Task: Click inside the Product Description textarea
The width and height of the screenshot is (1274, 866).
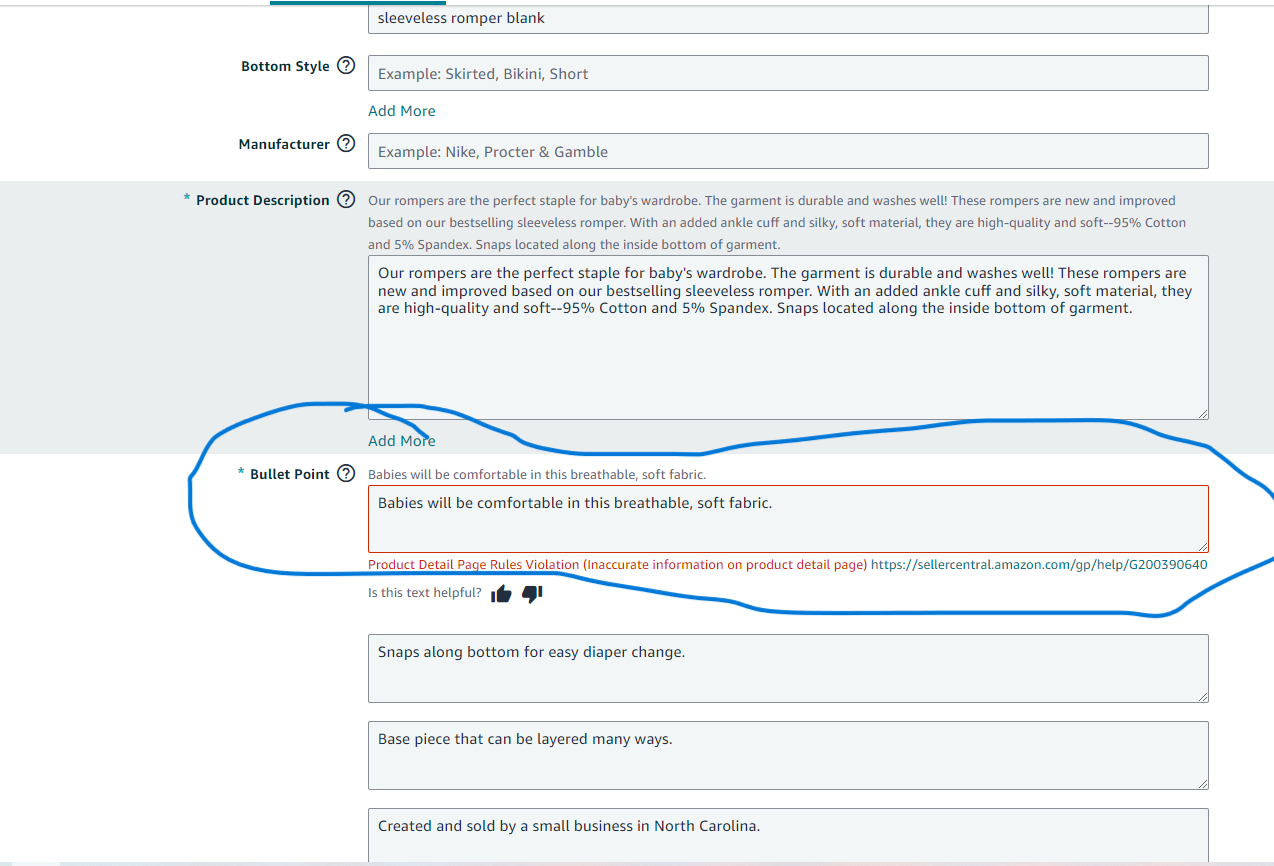Action: pos(788,337)
